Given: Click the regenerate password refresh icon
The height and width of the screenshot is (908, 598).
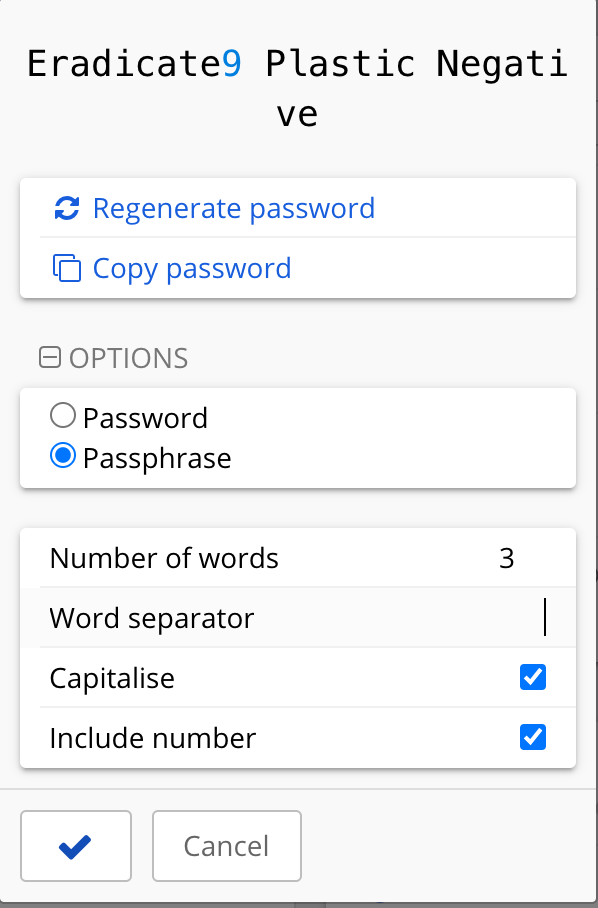Looking at the screenshot, I should 66,208.
